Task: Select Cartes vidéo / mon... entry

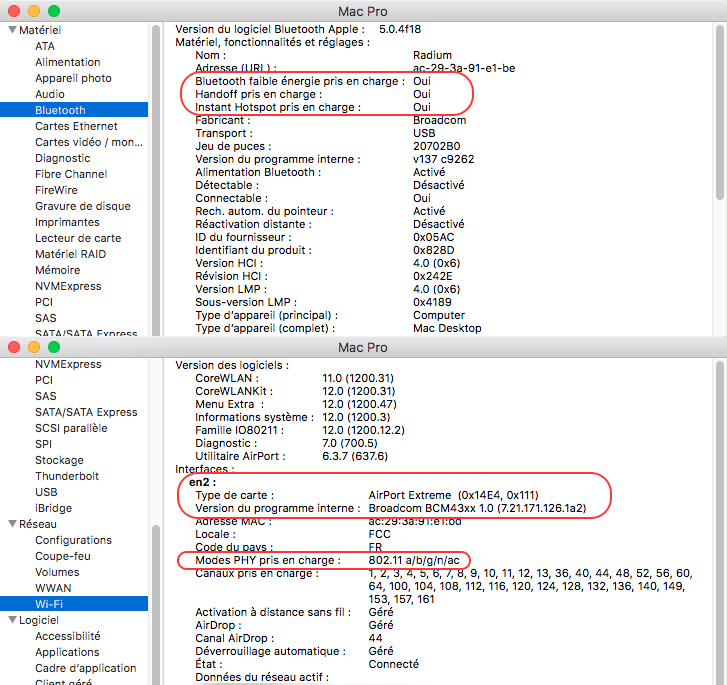Action: (x=89, y=142)
